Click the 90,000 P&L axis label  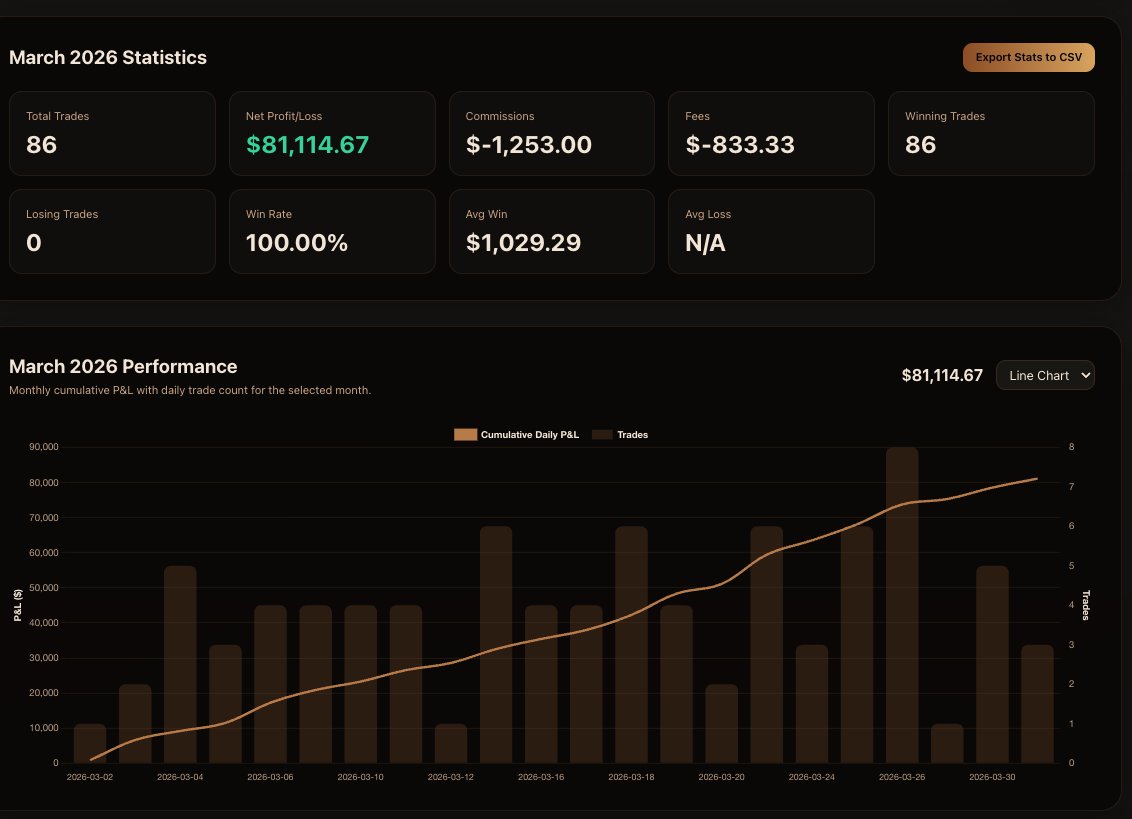click(x=44, y=447)
